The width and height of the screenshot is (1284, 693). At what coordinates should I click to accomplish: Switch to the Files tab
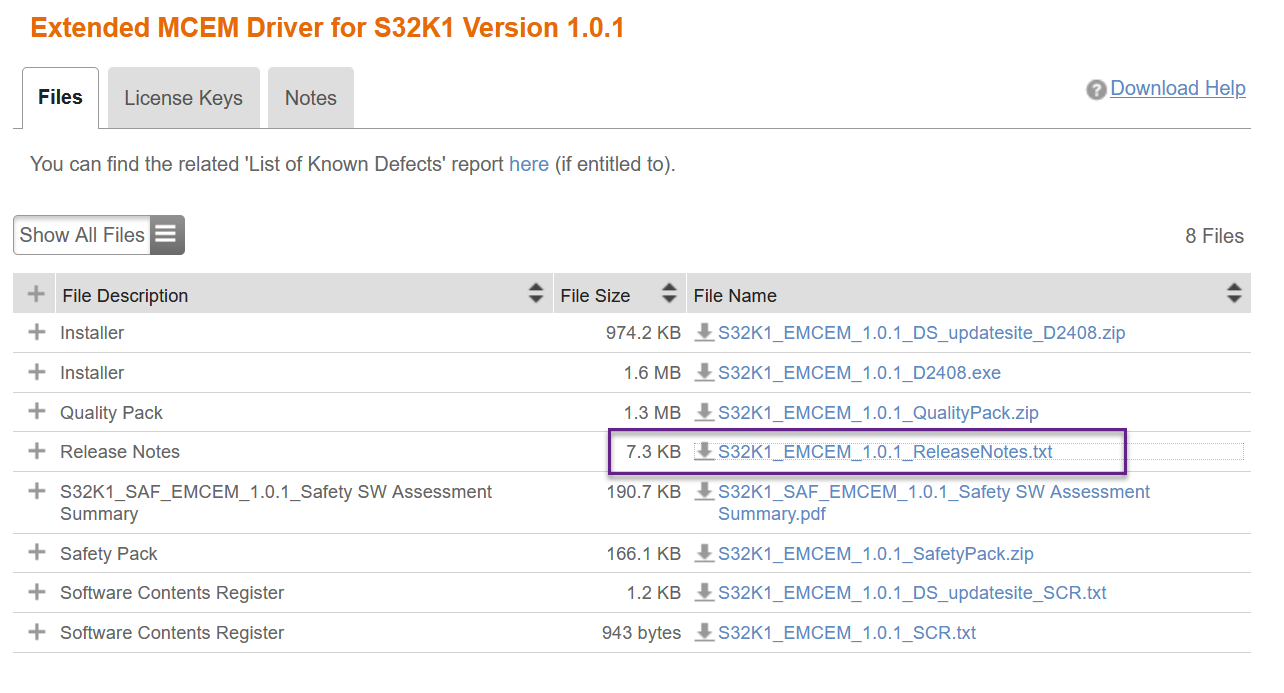pyautogui.click(x=60, y=98)
